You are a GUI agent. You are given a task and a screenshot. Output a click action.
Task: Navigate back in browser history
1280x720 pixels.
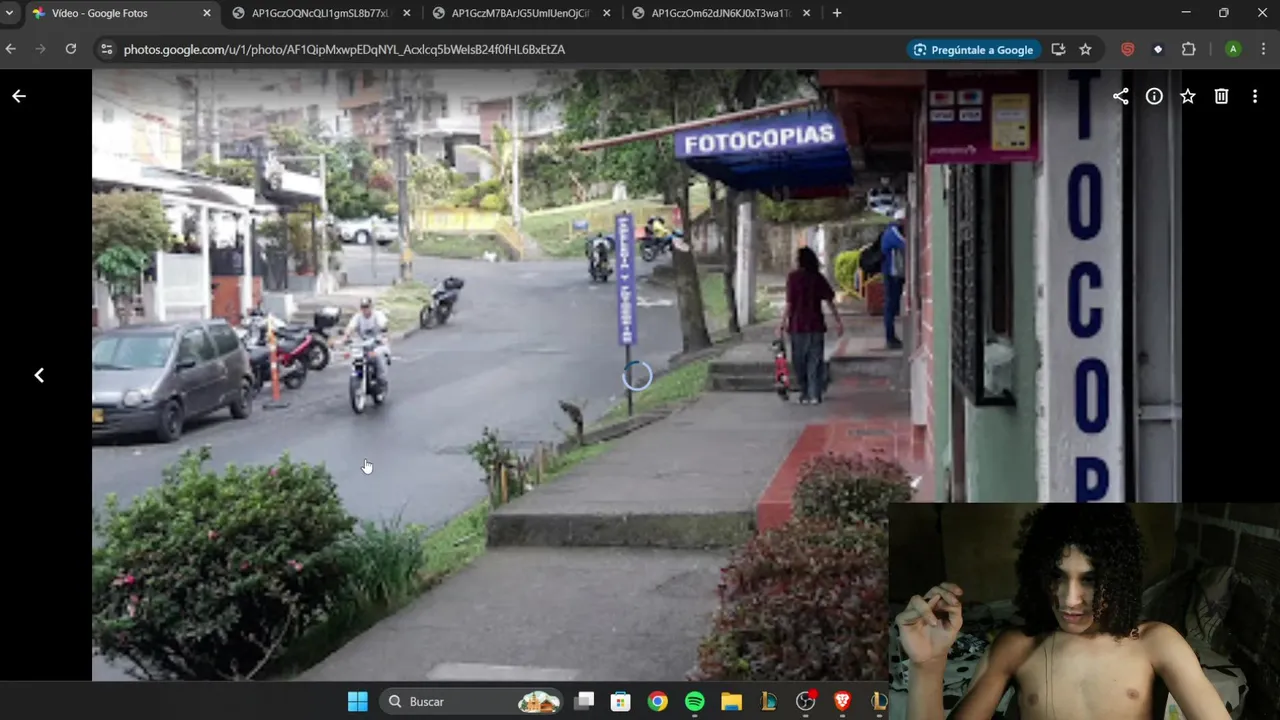(x=11, y=49)
